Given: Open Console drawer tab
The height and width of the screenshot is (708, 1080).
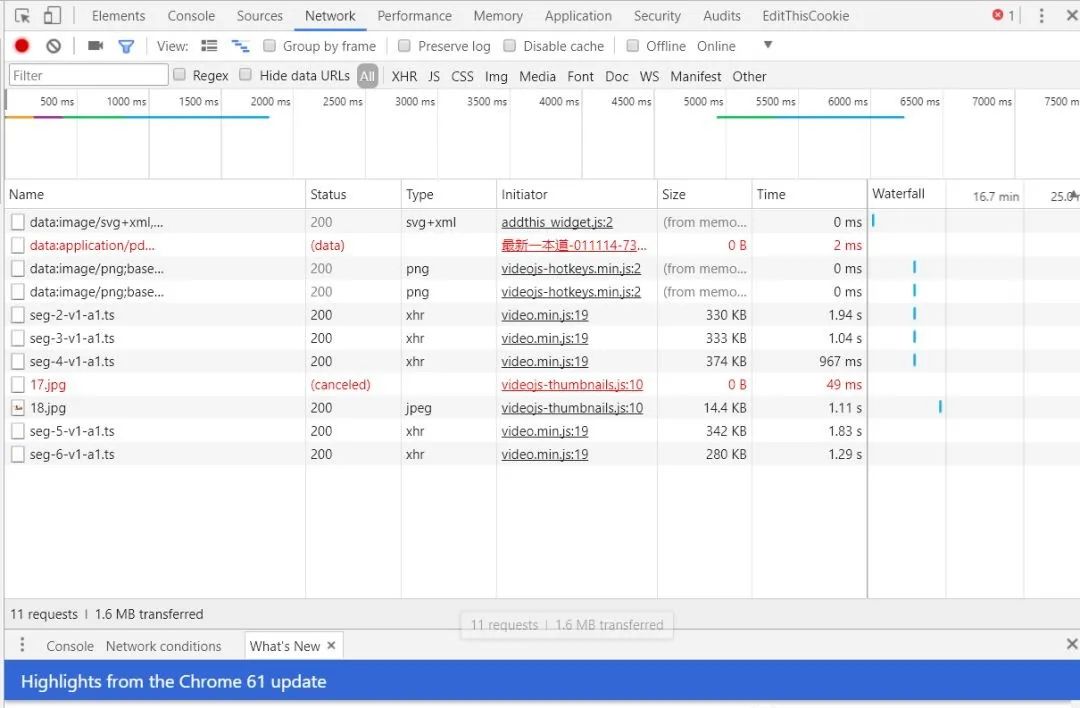Looking at the screenshot, I should pyautogui.click(x=70, y=646).
